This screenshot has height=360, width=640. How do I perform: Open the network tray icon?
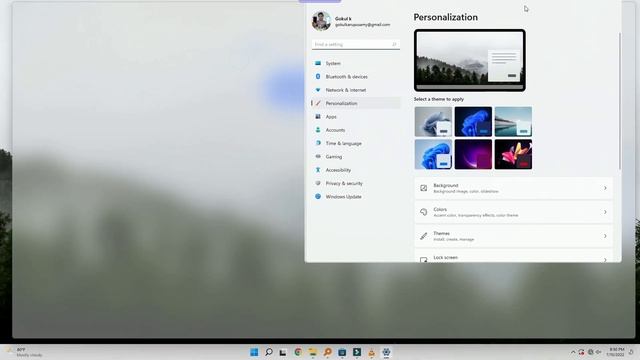pos(590,352)
